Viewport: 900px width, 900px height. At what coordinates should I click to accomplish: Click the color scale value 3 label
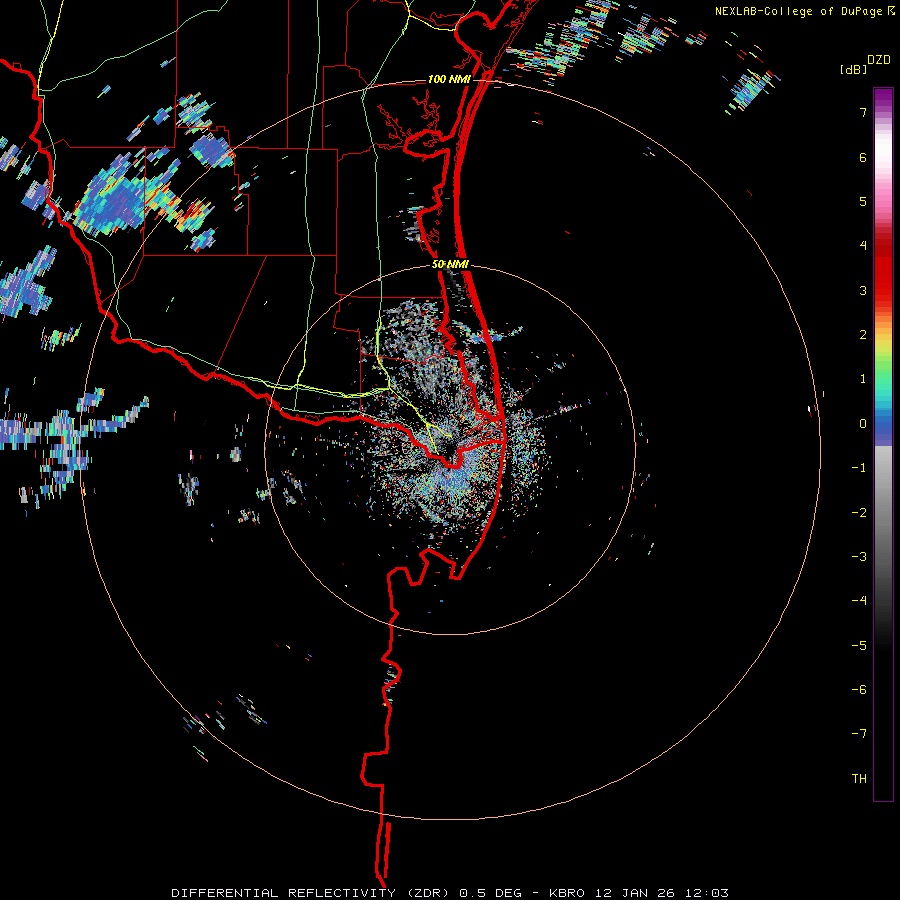(x=863, y=290)
